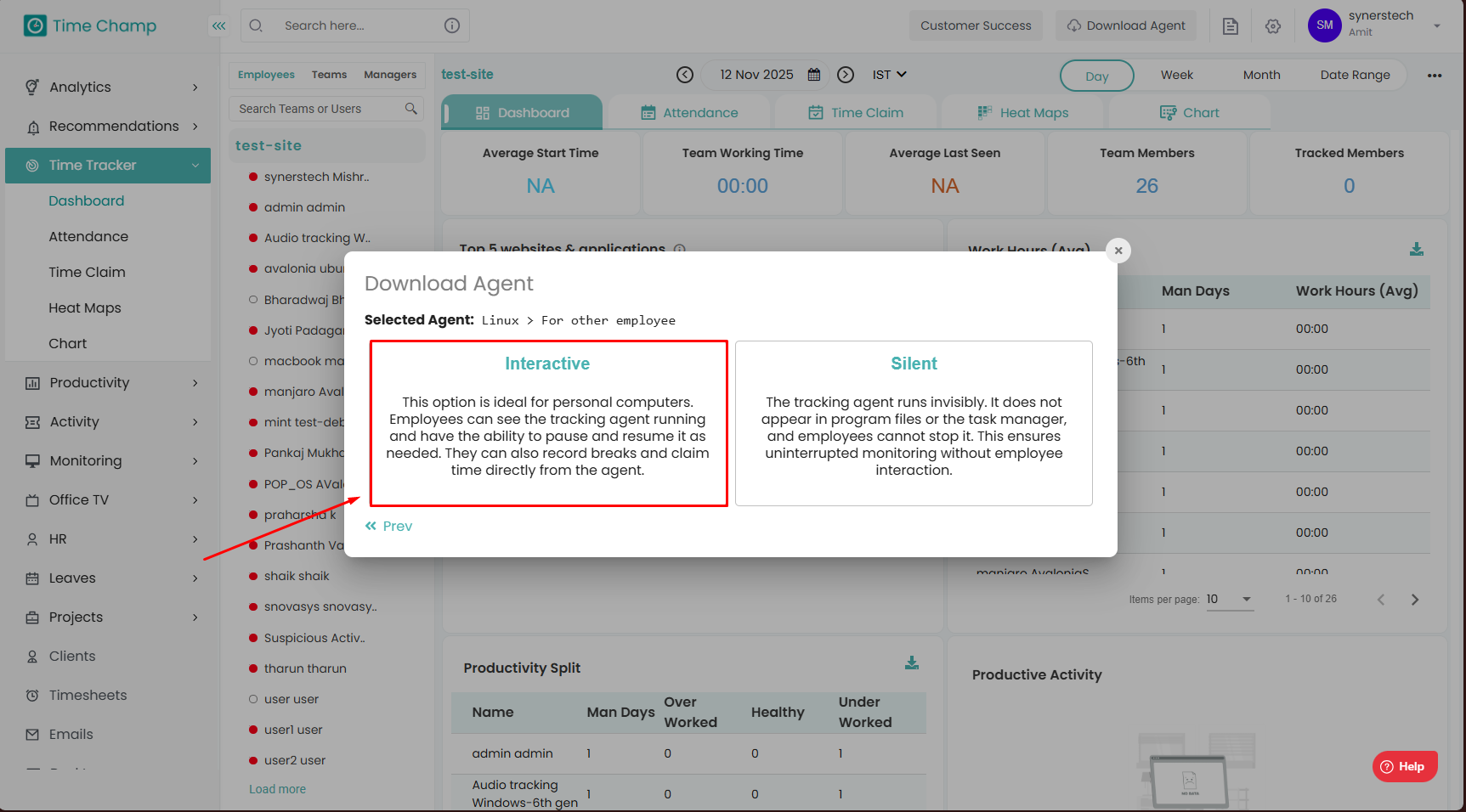Go to next page of Work Hours table
Screen dimensions: 1466x812
(x=1415, y=600)
